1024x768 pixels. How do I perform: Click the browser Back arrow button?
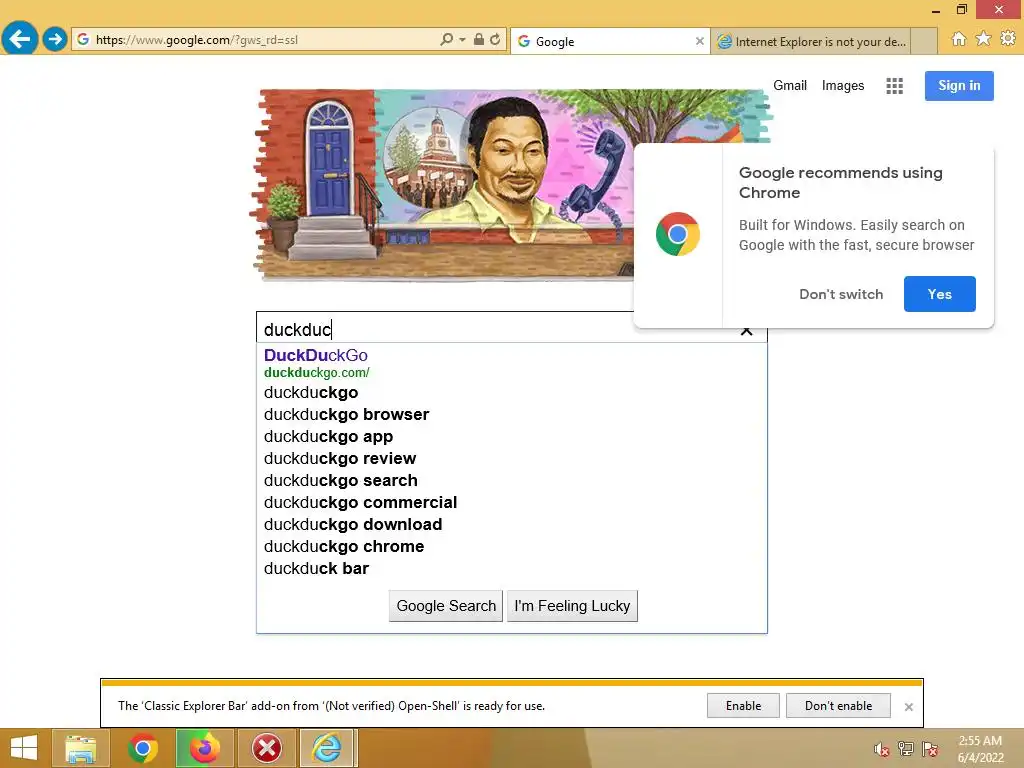[x=20, y=39]
